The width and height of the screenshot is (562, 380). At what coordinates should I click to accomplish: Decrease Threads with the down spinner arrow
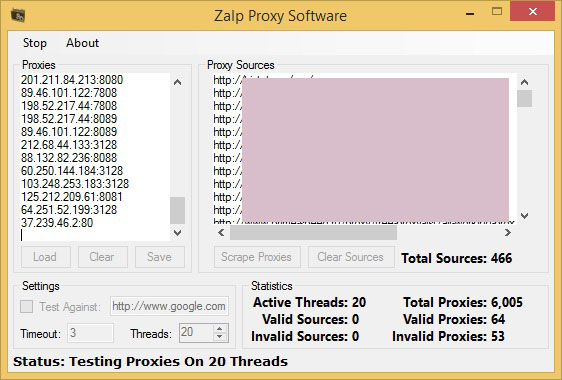(x=220, y=337)
